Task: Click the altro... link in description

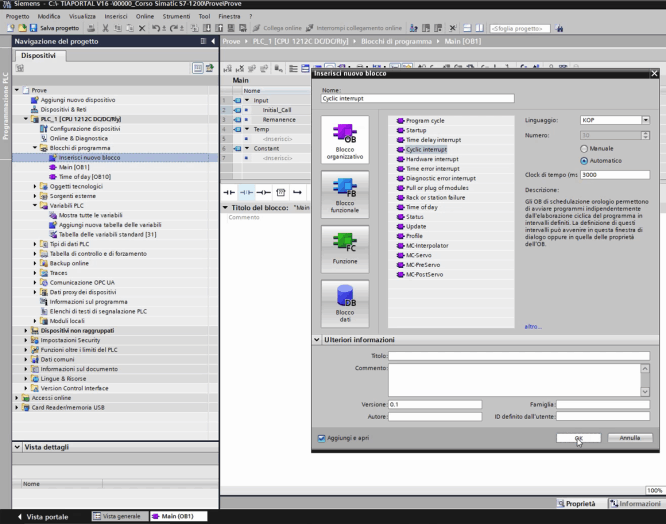Action: point(533,327)
